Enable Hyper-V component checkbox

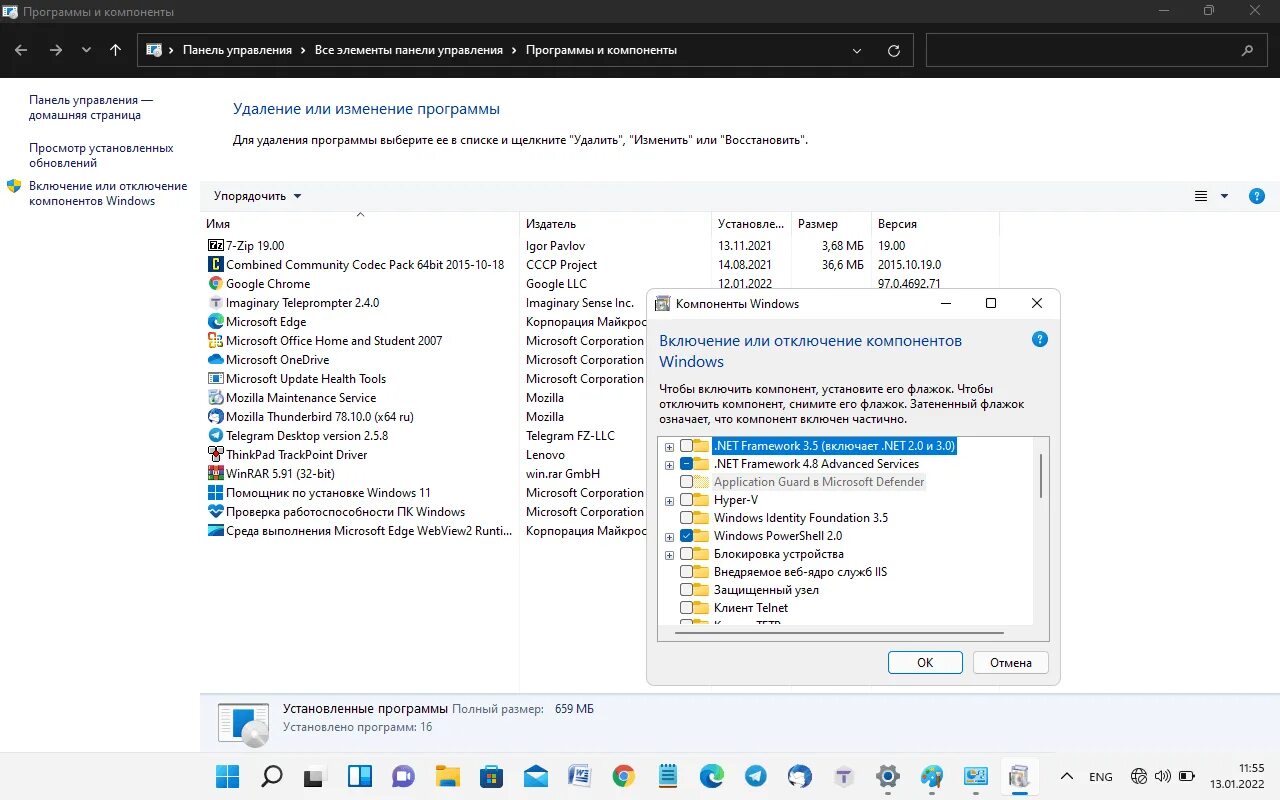[x=686, y=500]
